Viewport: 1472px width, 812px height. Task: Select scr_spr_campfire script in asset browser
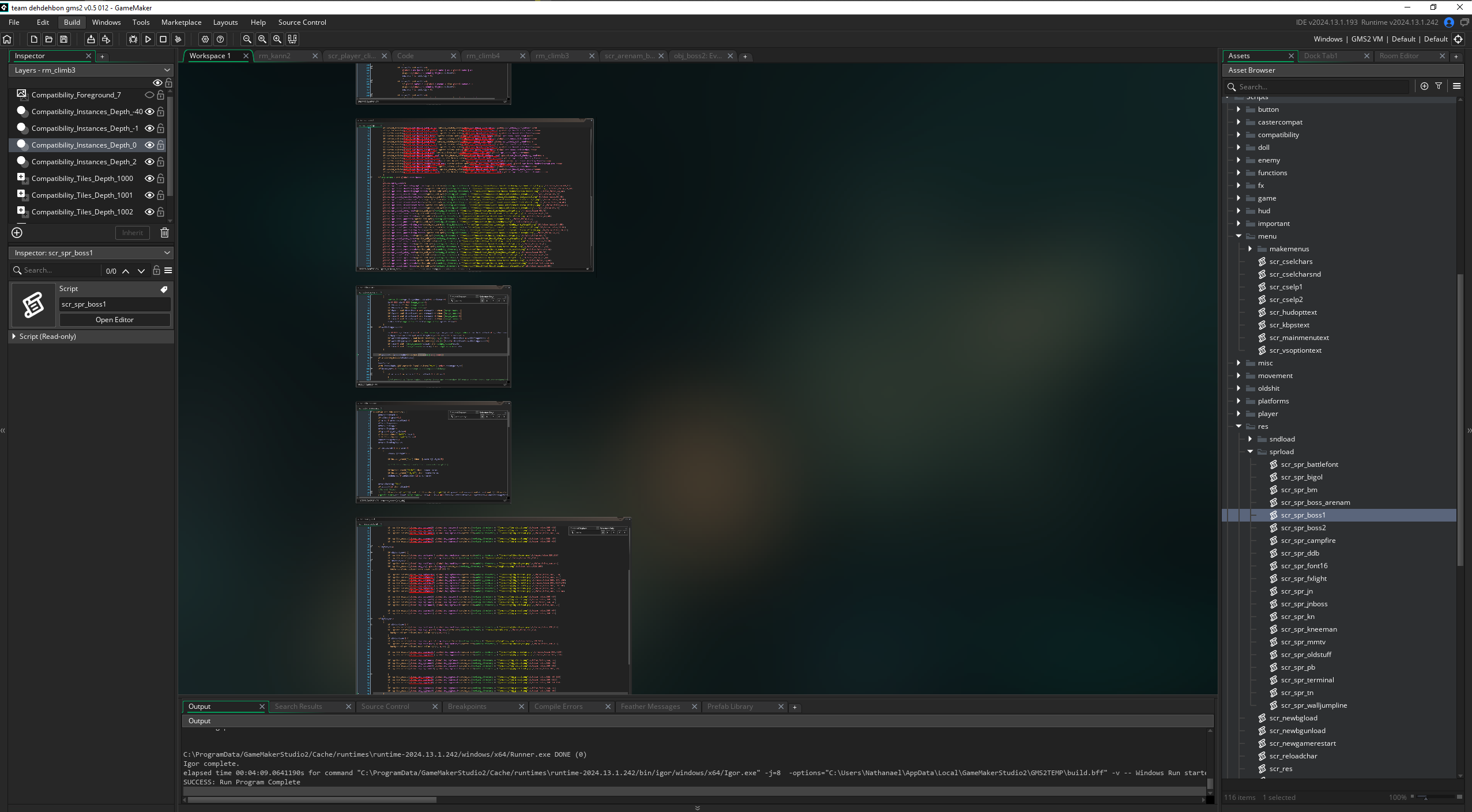(x=1308, y=541)
